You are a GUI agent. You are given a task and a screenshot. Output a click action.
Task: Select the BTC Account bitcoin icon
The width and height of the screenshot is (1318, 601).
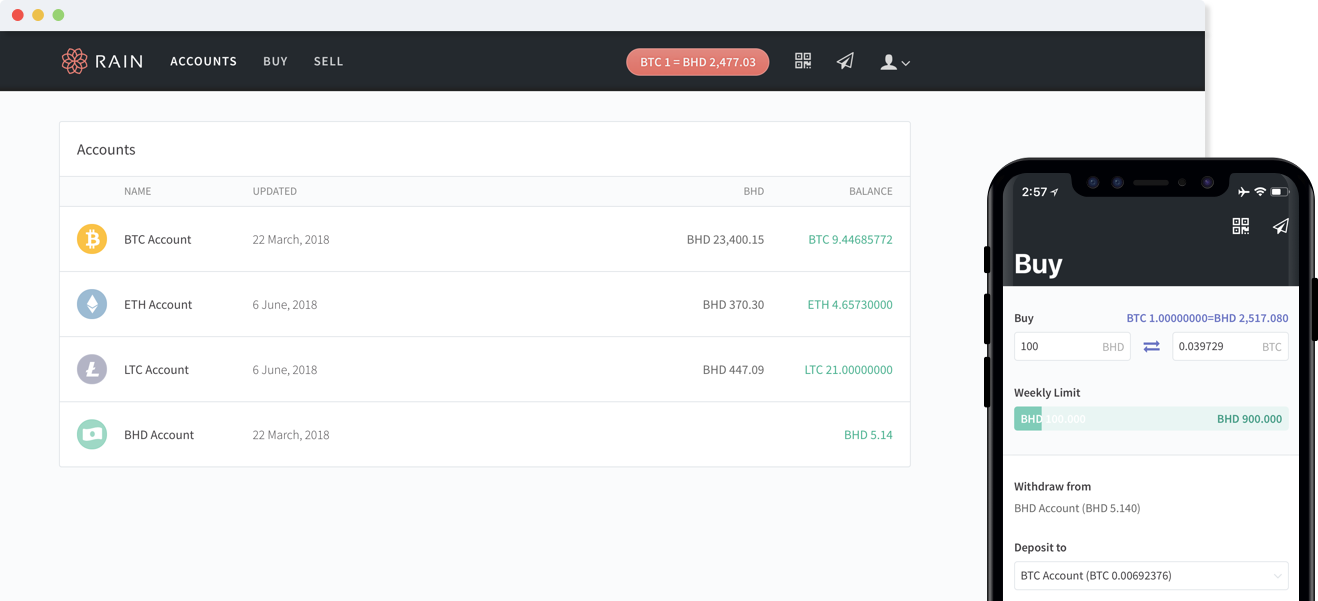91,239
